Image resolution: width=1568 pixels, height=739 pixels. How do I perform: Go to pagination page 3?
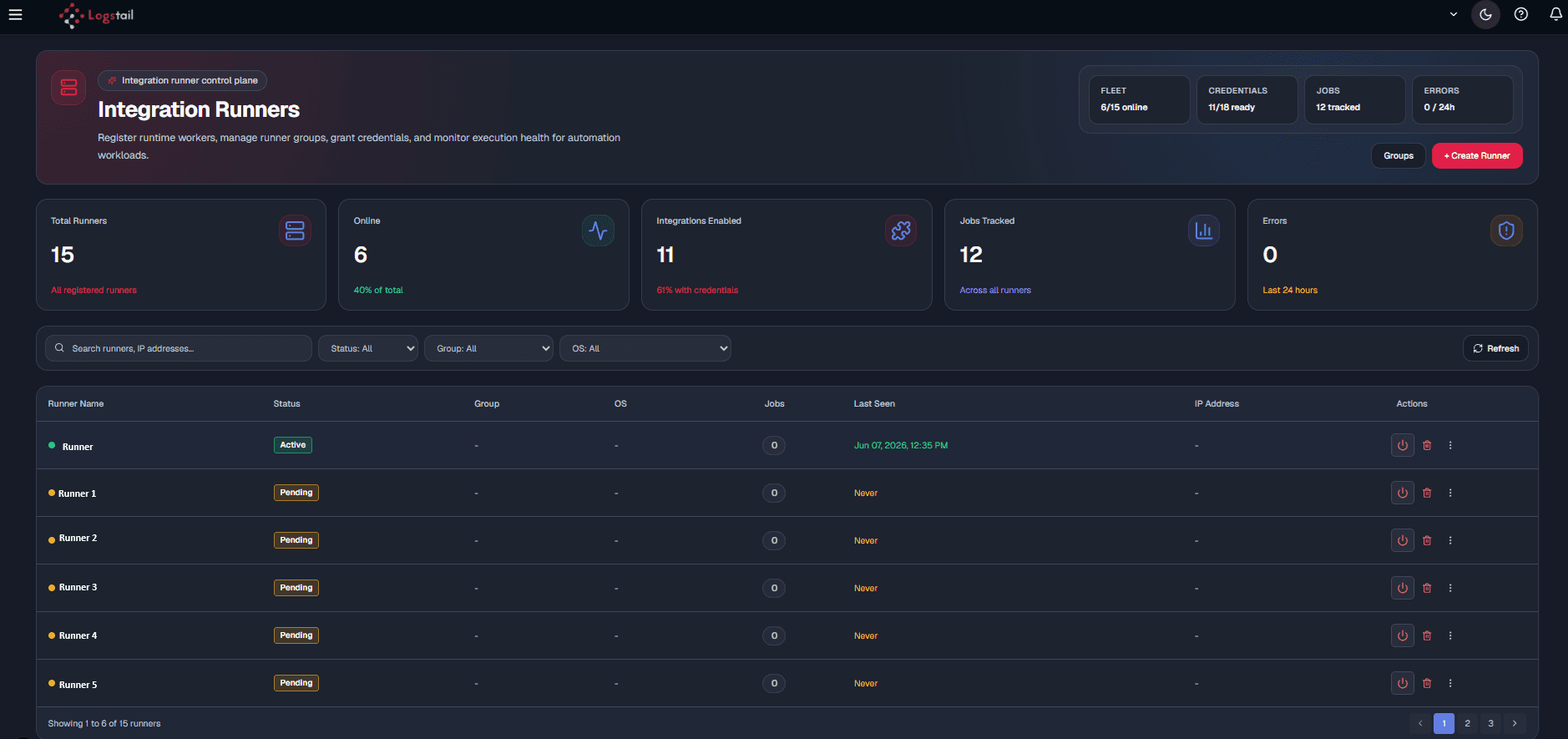(1490, 723)
